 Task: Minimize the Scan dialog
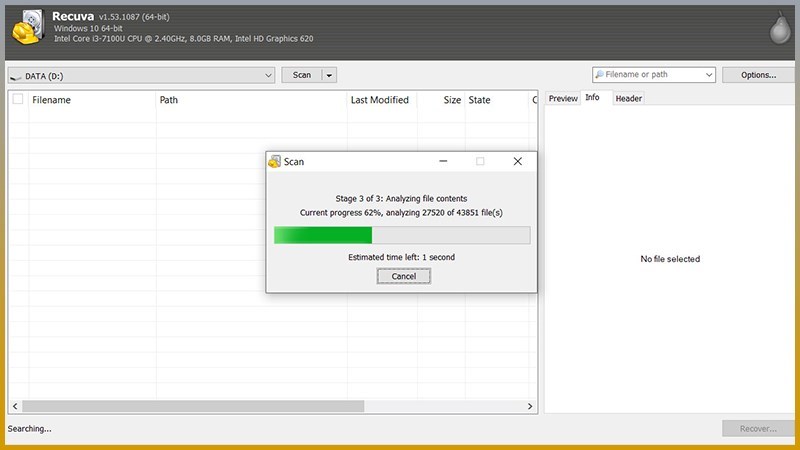tap(443, 161)
